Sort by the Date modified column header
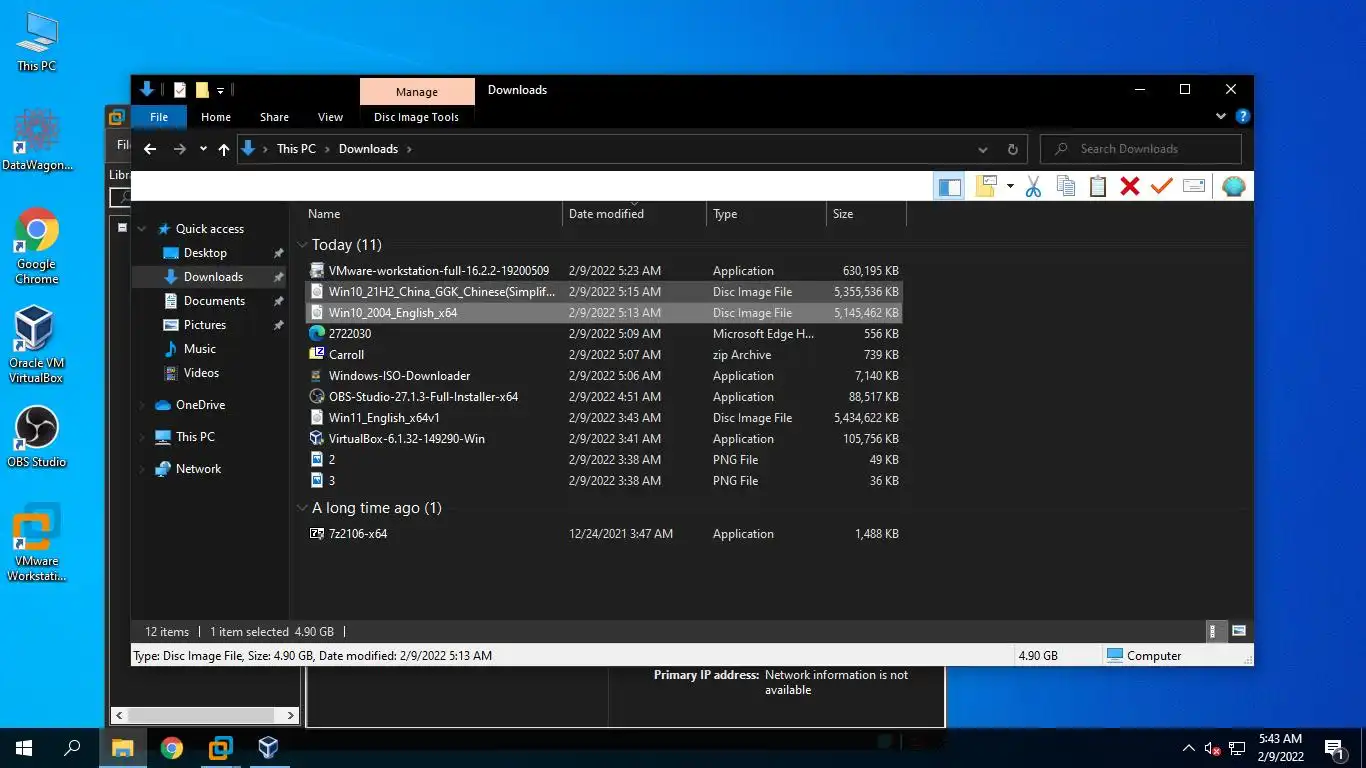The image size is (1366, 768). [x=635, y=214]
